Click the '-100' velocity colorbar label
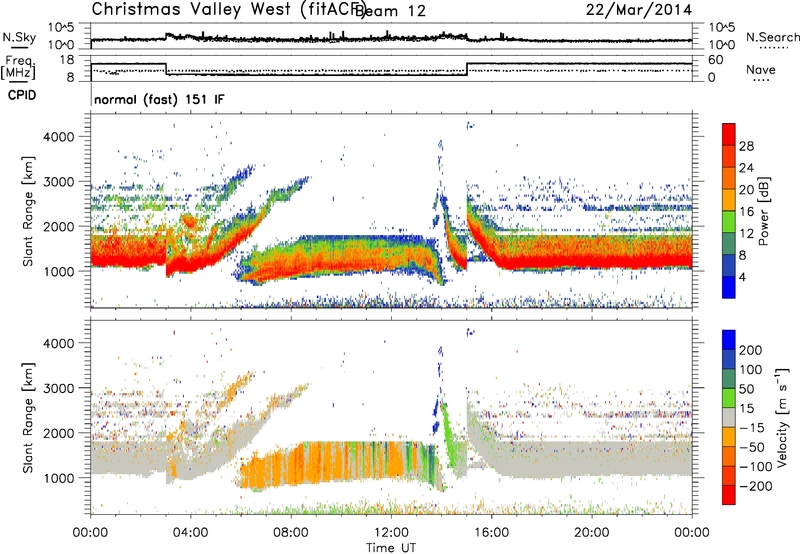Screen dimensions: 800x554 tap(756, 467)
